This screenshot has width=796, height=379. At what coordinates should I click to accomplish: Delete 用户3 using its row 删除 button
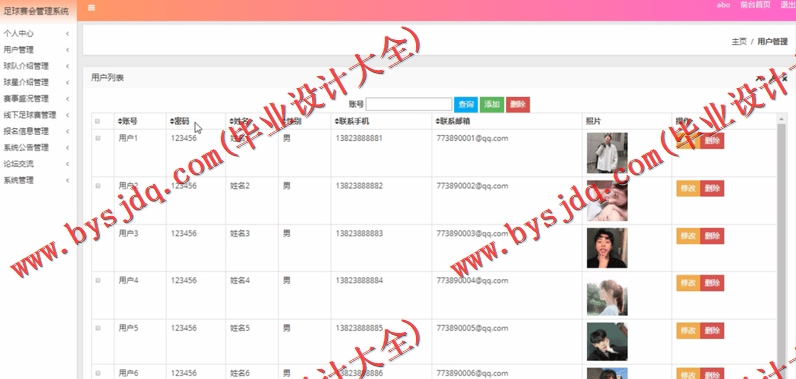(712, 236)
